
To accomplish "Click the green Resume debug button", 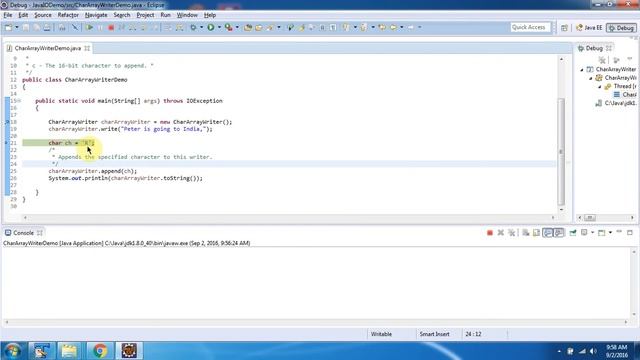I will pyautogui.click(x=89, y=27).
